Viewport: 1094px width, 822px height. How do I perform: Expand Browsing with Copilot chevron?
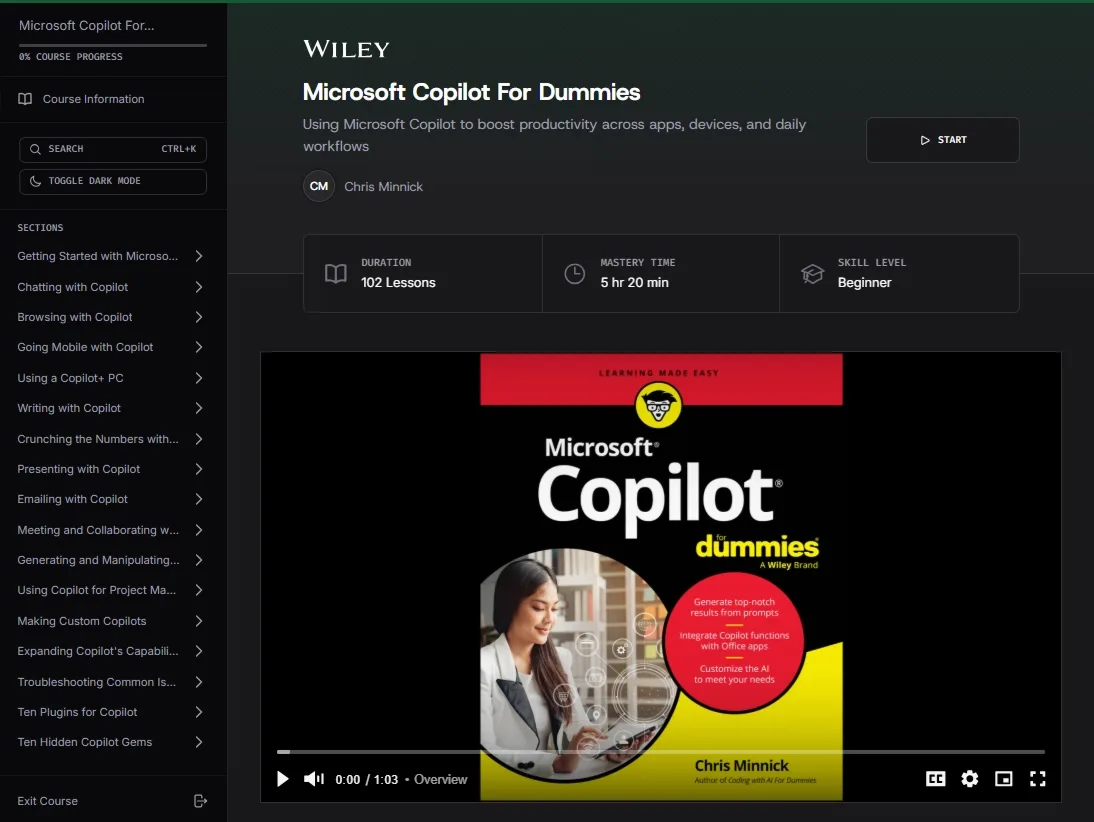click(x=199, y=317)
